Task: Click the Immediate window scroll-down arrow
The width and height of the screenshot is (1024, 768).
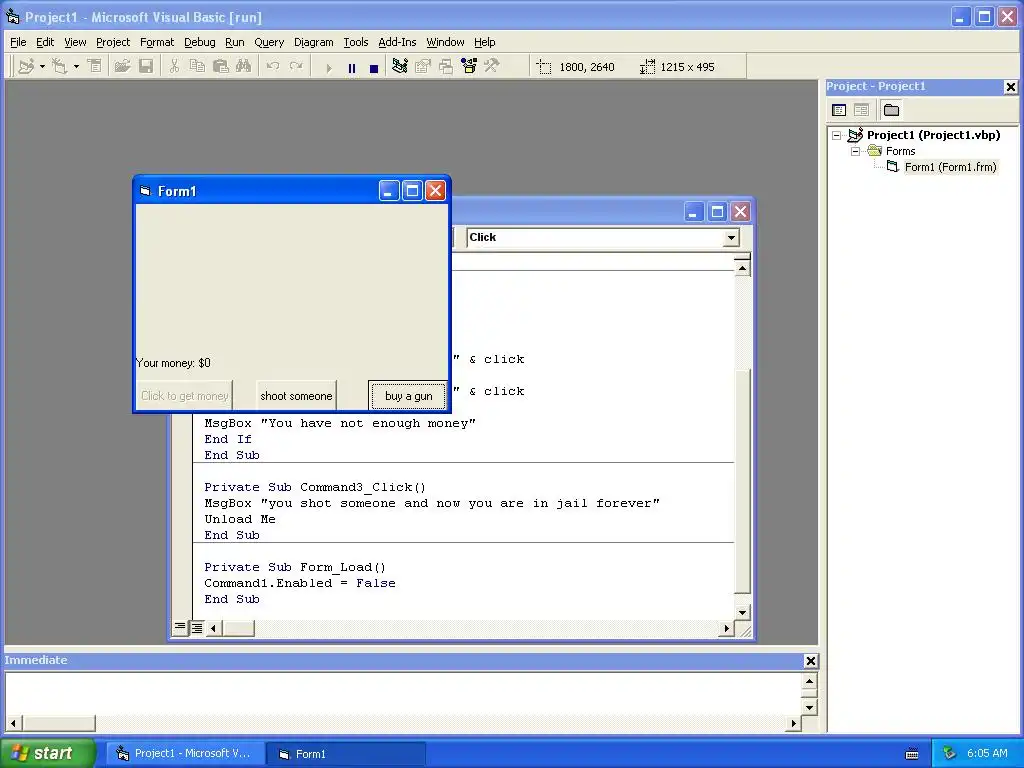Action: 809,707
